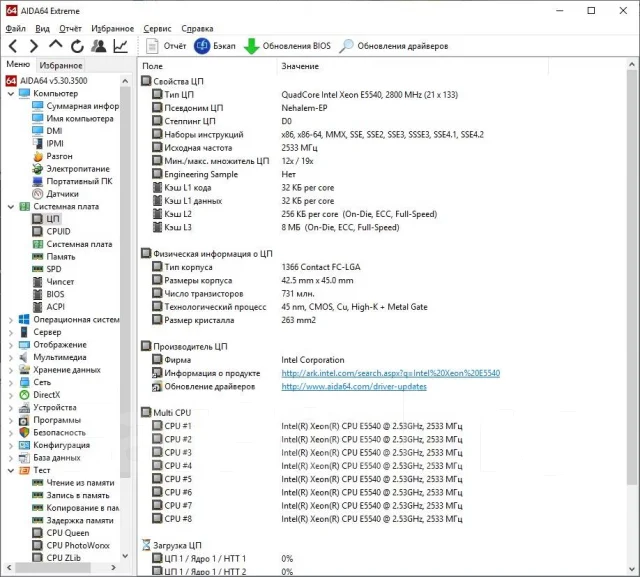Refresh the page with the refresh icon
Image resolution: width=640 pixels, height=577 pixels.
coord(77,46)
